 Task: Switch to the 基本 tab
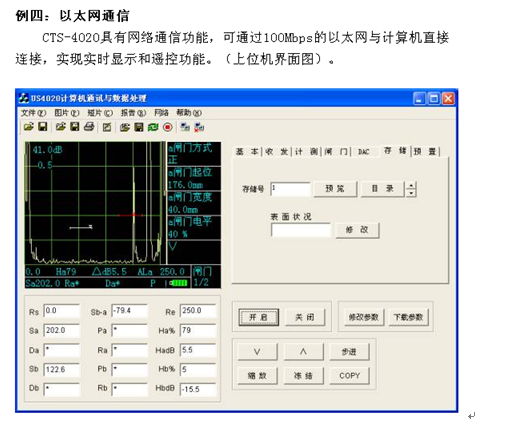tap(247, 152)
